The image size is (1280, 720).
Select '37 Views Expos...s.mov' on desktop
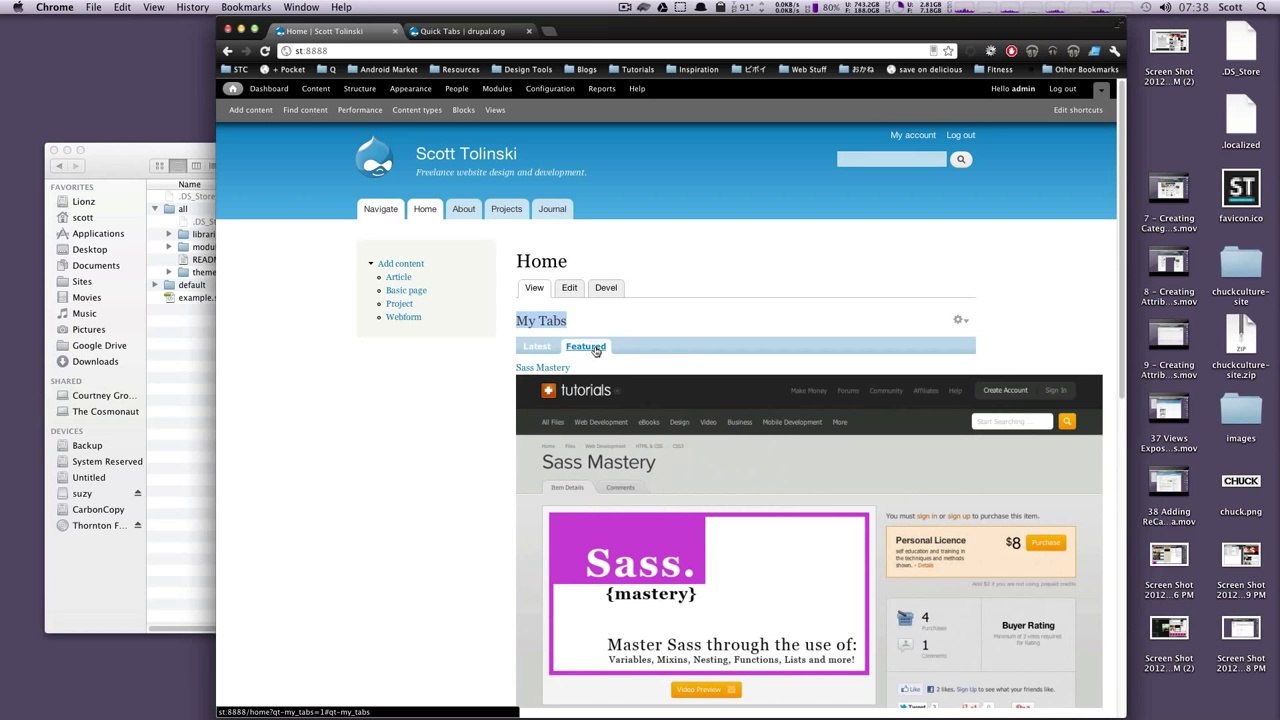1169,422
